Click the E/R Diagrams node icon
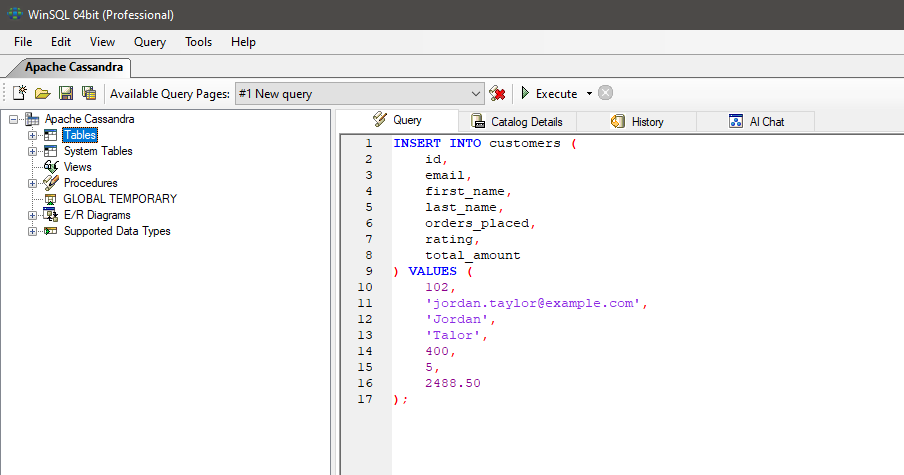904x475 pixels. tap(51, 215)
